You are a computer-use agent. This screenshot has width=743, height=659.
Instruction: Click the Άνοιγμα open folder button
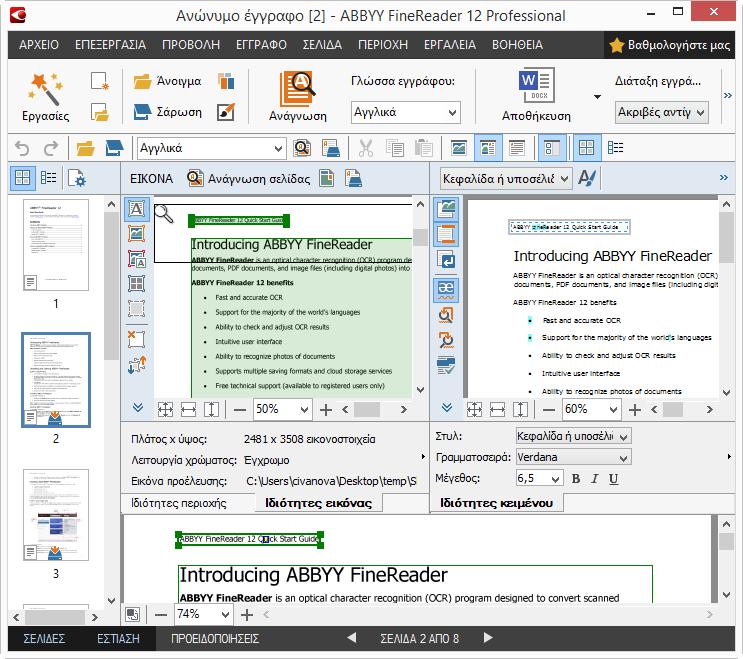click(167, 81)
